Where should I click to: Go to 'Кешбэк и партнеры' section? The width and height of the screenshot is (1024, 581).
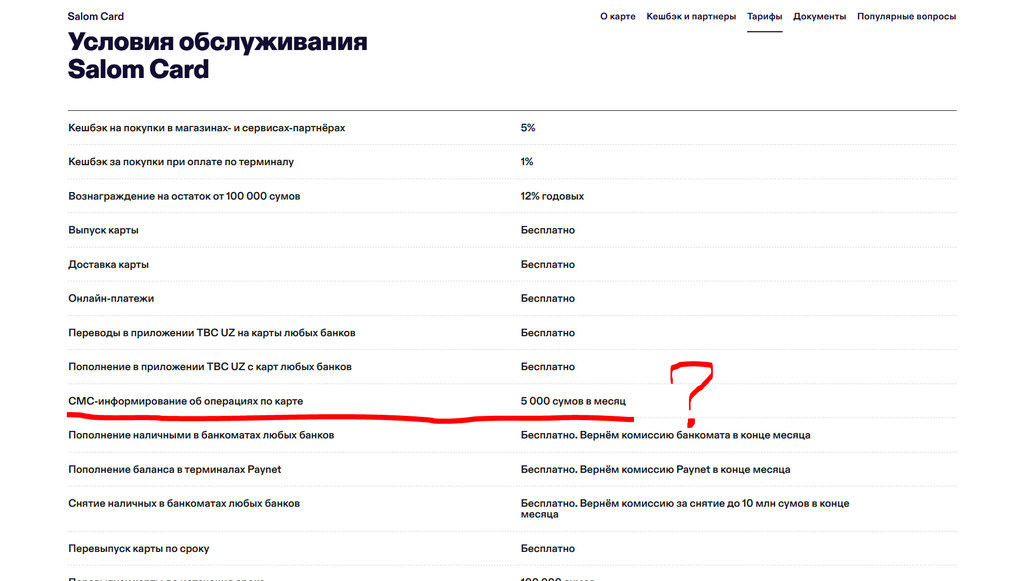[x=691, y=17]
